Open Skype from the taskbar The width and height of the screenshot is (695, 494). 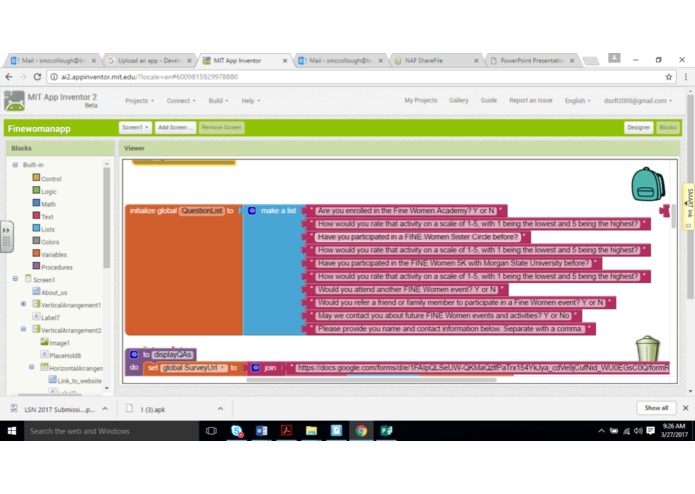pos(237,431)
